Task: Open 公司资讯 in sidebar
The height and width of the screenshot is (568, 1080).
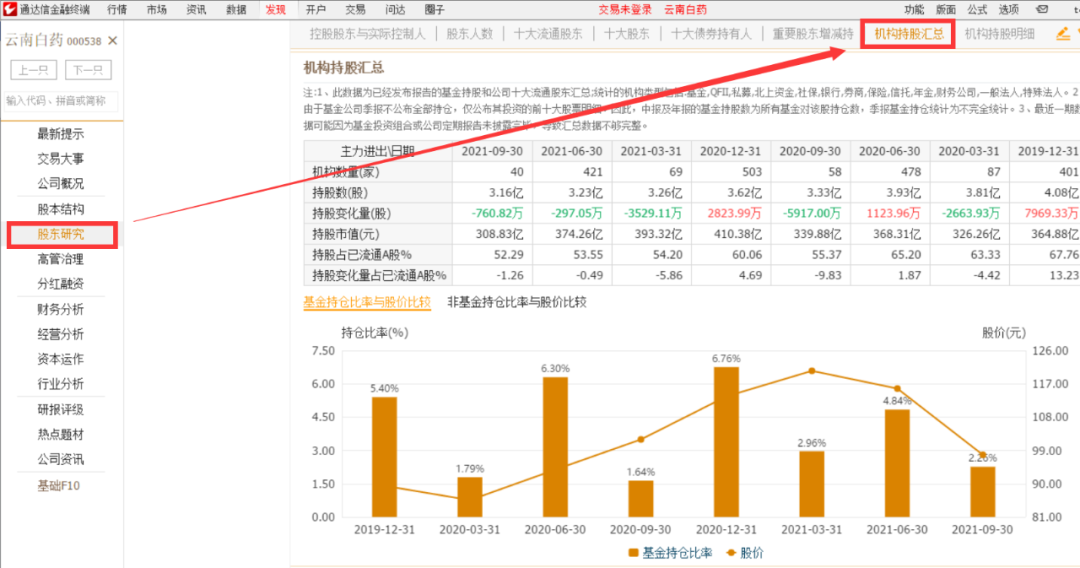Action: point(61,459)
